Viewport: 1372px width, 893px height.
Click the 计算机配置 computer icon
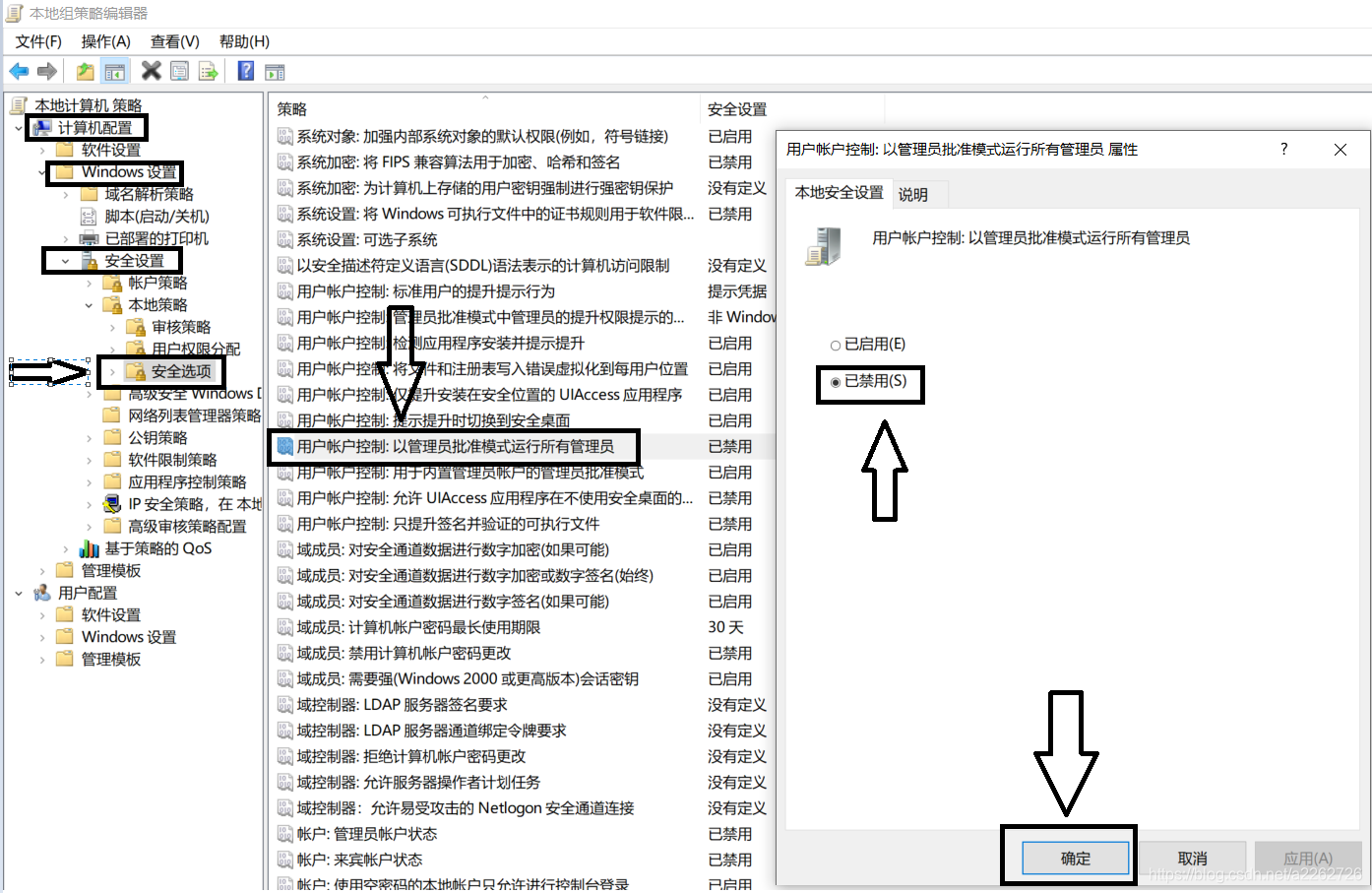[x=42, y=128]
